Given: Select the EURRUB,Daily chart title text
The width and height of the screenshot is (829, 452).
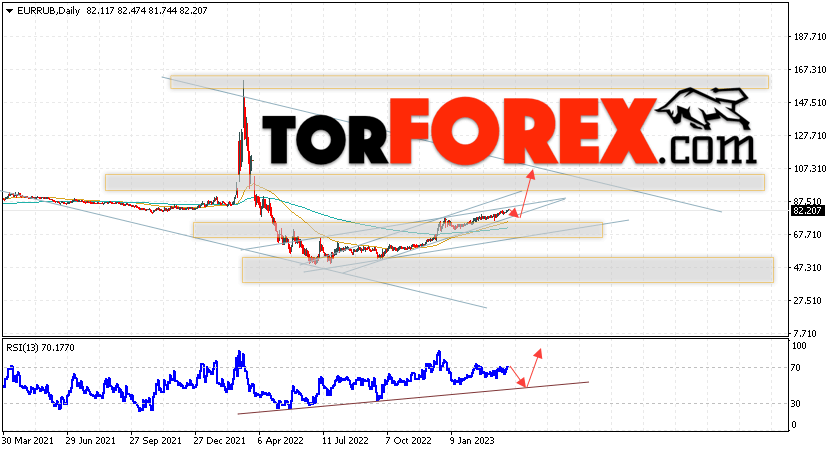Looking at the screenshot, I should point(48,11).
